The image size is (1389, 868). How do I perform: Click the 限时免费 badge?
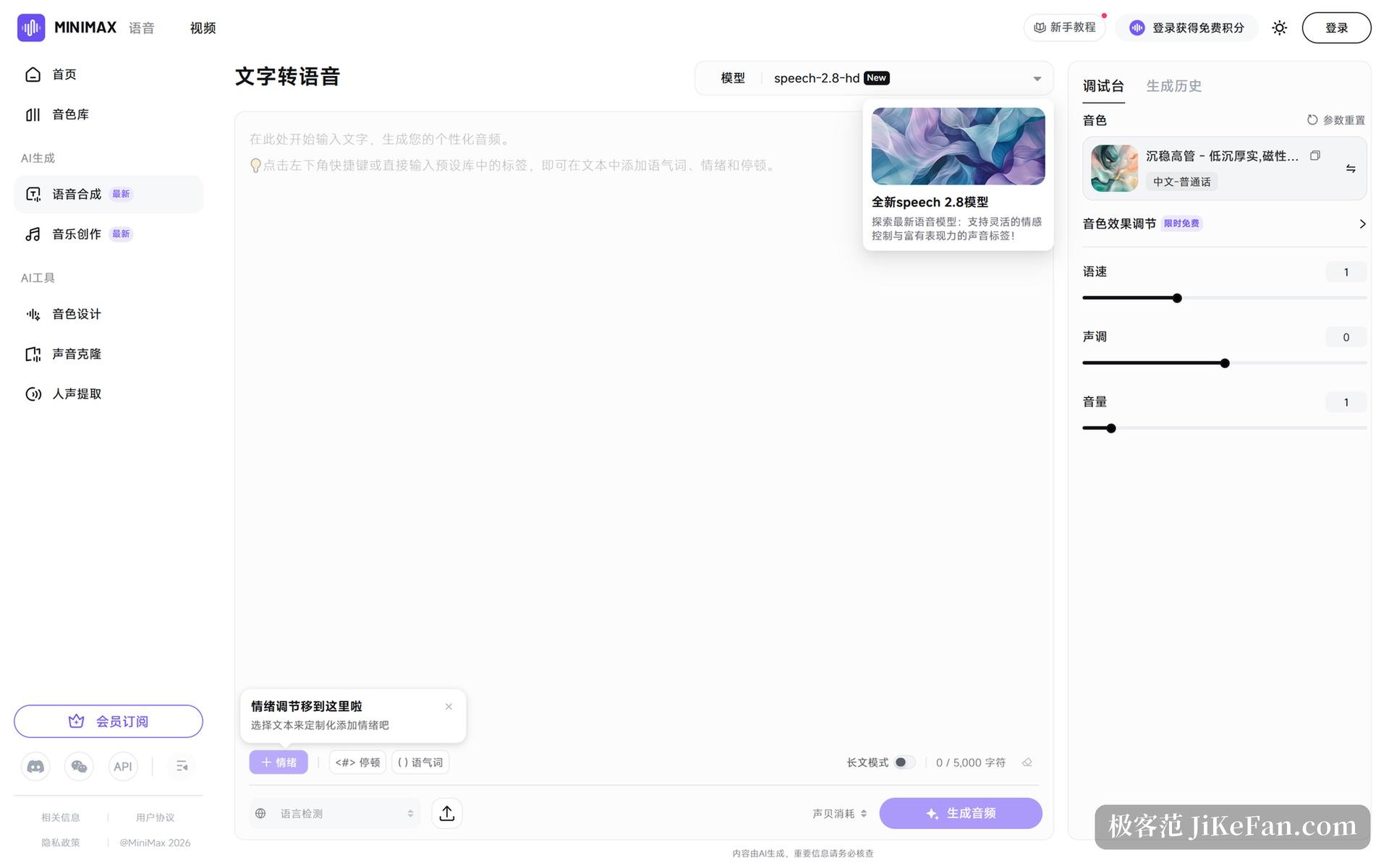pyautogui.click(x=1181, y=224)
